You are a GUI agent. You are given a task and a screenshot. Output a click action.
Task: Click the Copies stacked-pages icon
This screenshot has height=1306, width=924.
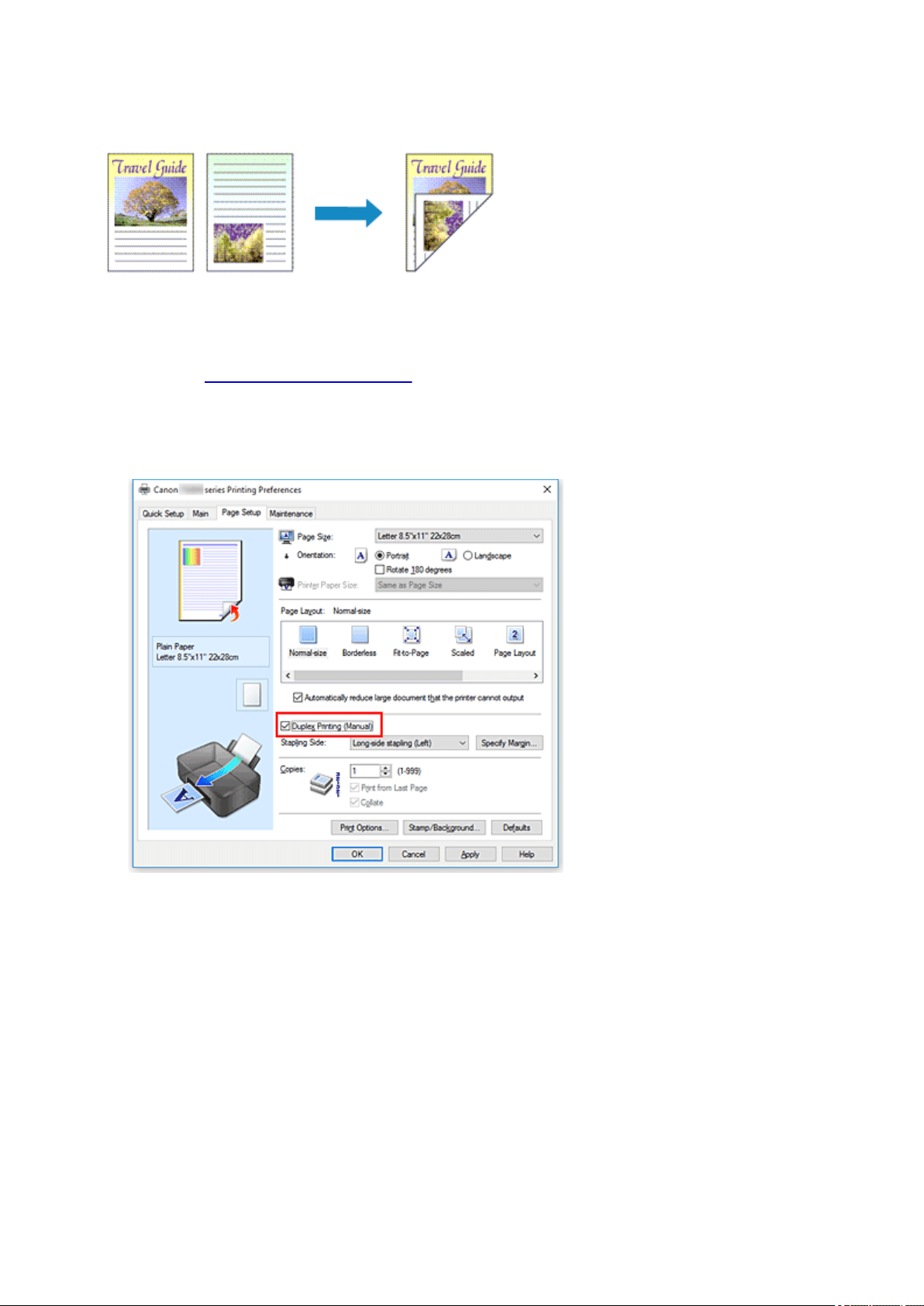pyautogui.click(x=322, y=784)
